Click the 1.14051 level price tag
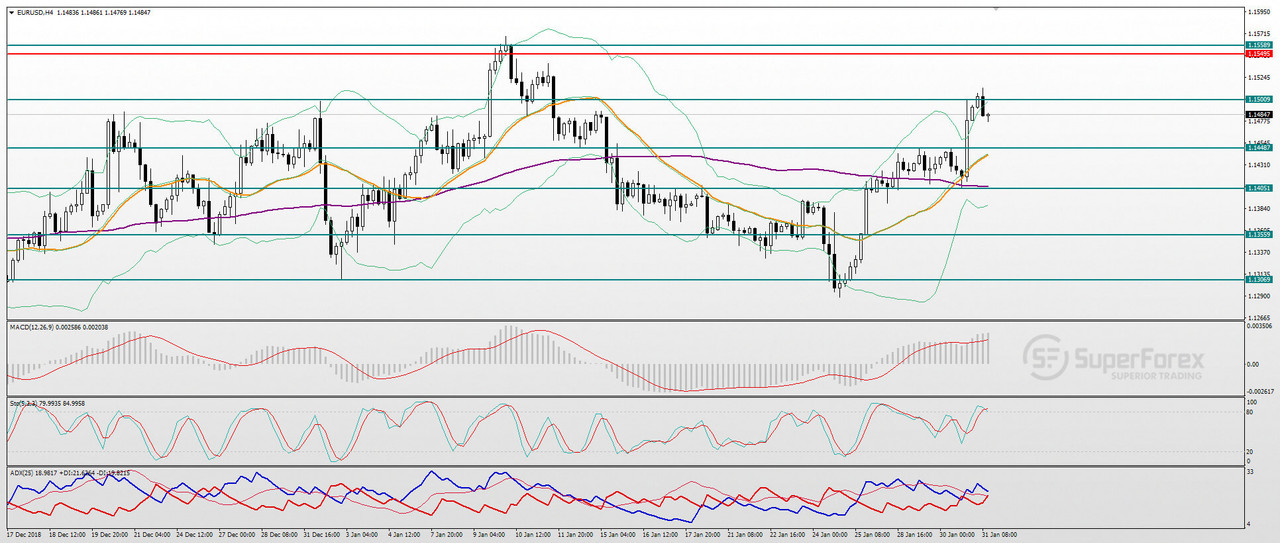Screen dimensions: 1280x543 tap(1259, 188)
